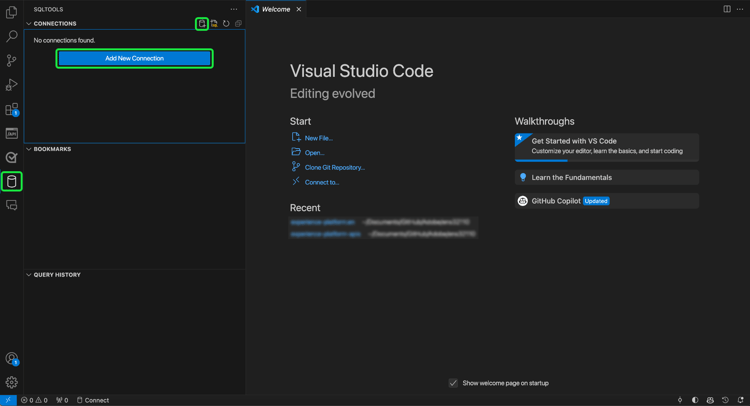Open the Accounts profile icon
This screenshot has height=406, width=750.
tap(12, 358)
